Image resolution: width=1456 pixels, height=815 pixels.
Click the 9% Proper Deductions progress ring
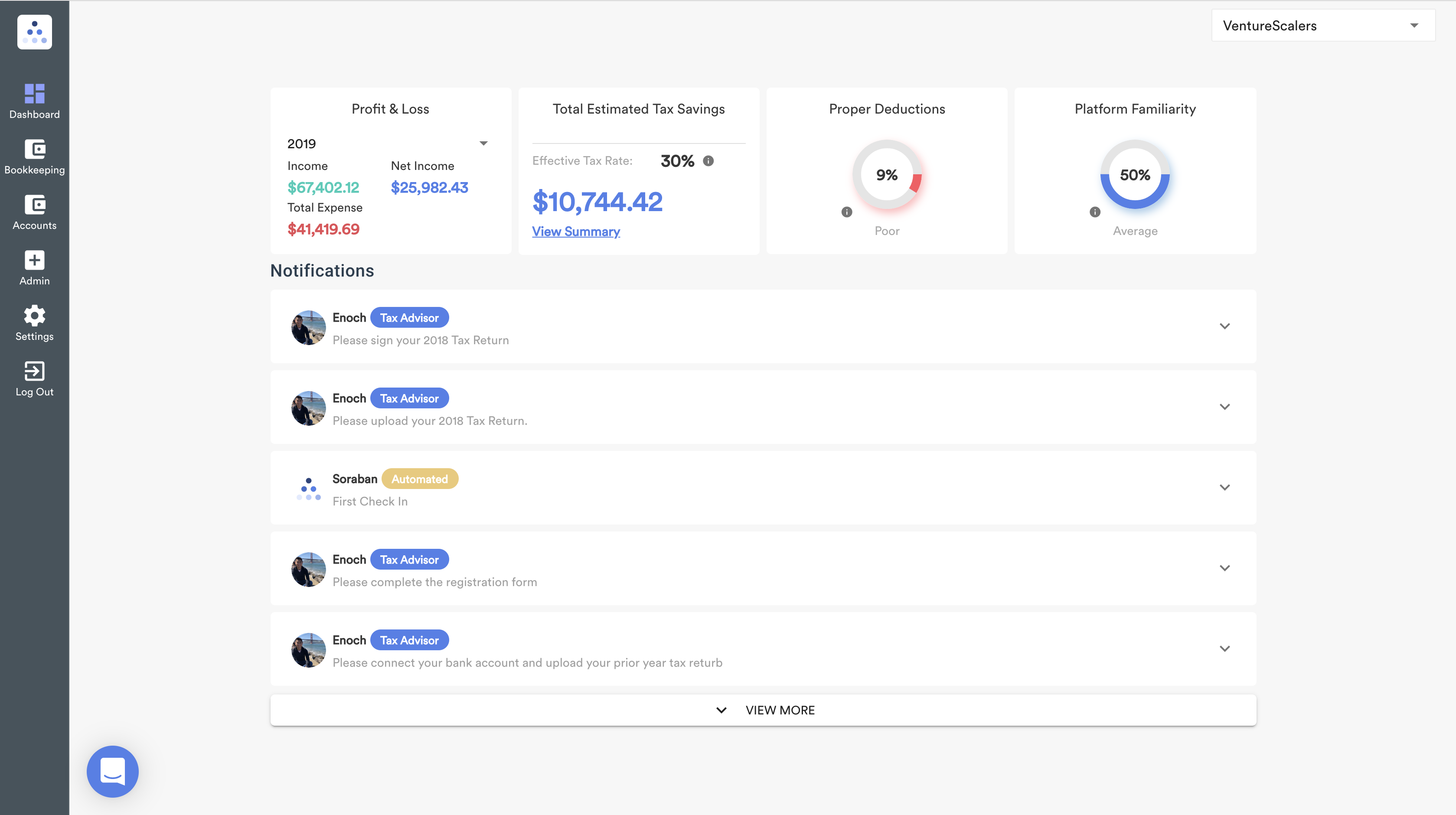pos(887,175)
